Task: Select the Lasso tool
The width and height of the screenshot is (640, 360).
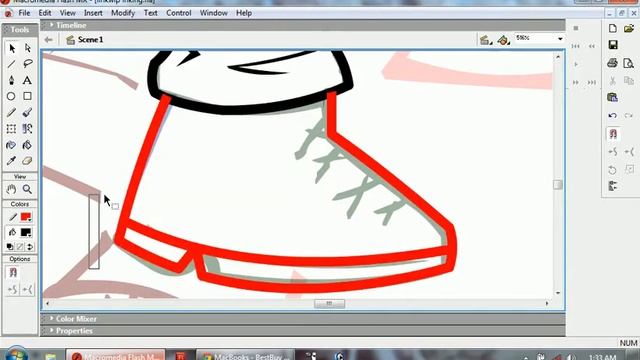Action: [x=27, y=64]
